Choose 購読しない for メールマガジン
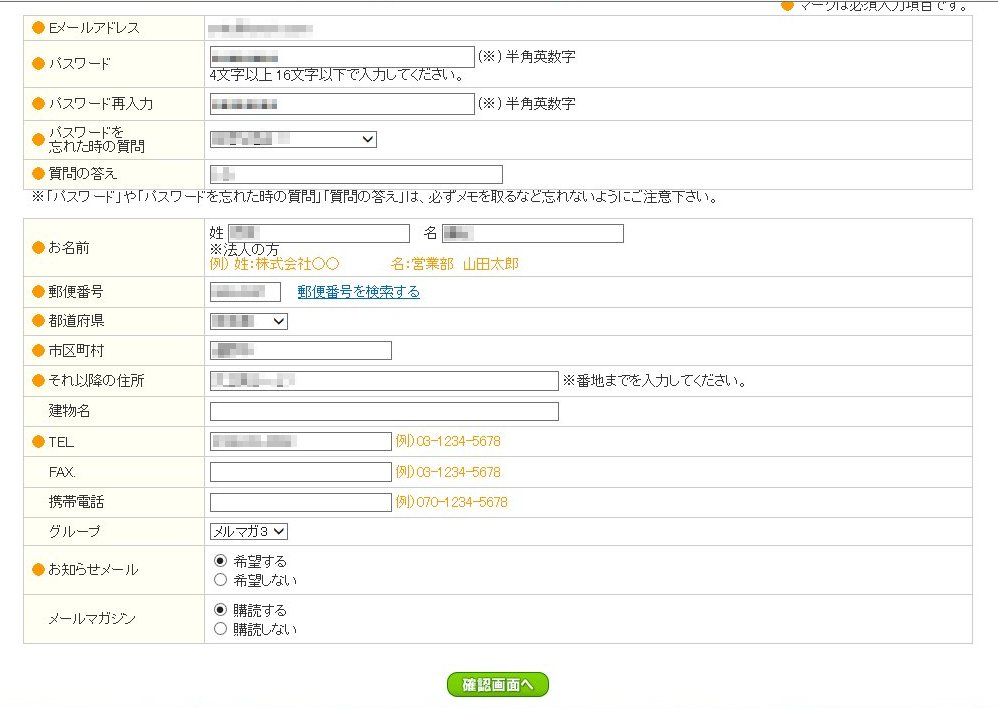The height and width of the screenshot is (708, 998). coord(221,629)
